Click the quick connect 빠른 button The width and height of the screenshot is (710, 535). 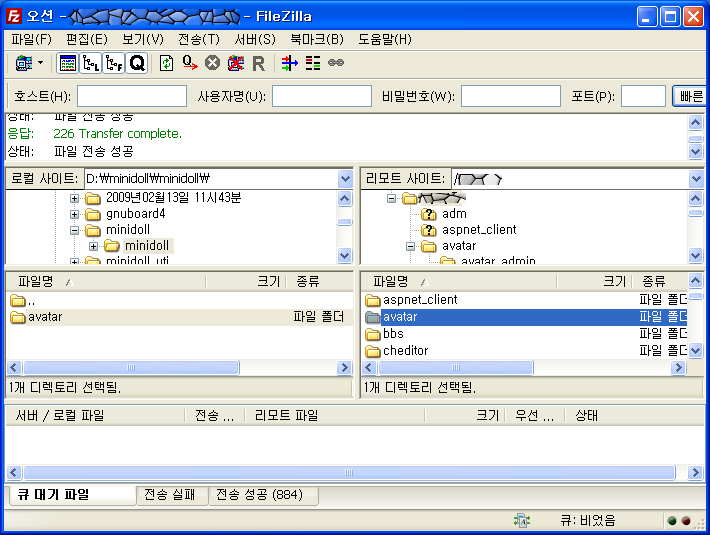pos(689,96)
